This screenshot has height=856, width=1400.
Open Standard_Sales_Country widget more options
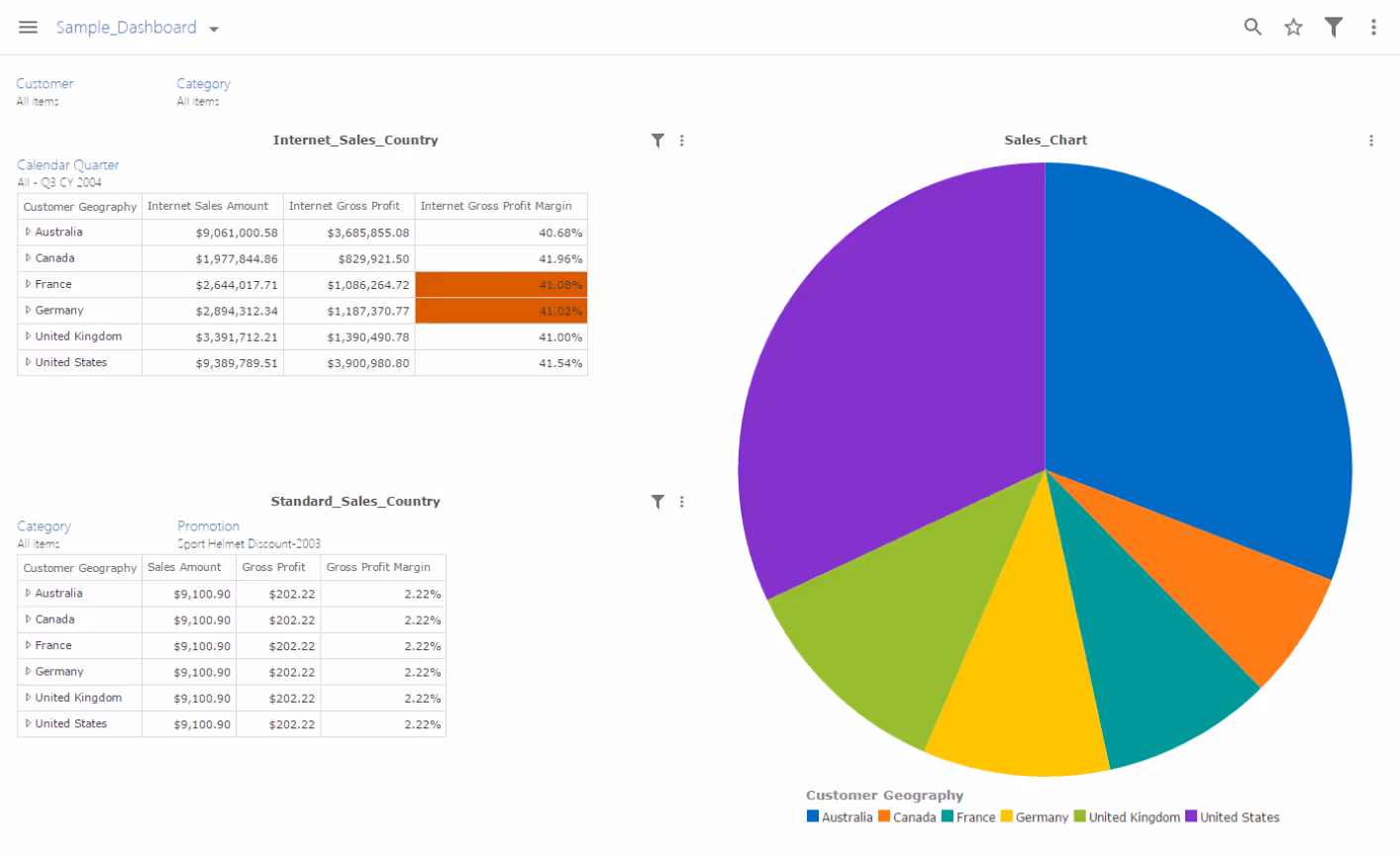click(682, 502)
